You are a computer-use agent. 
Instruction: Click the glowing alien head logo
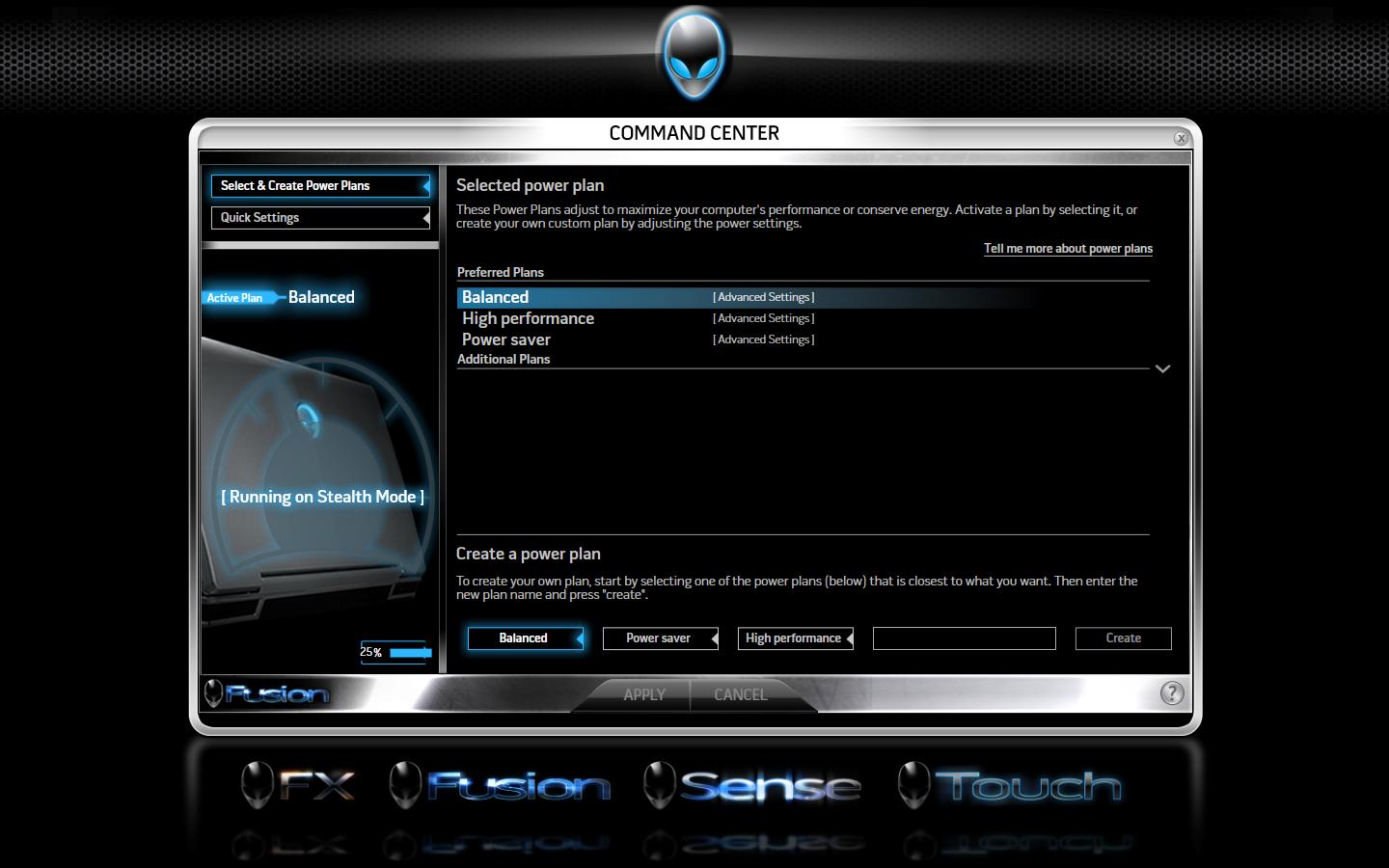tap(694, 55)
